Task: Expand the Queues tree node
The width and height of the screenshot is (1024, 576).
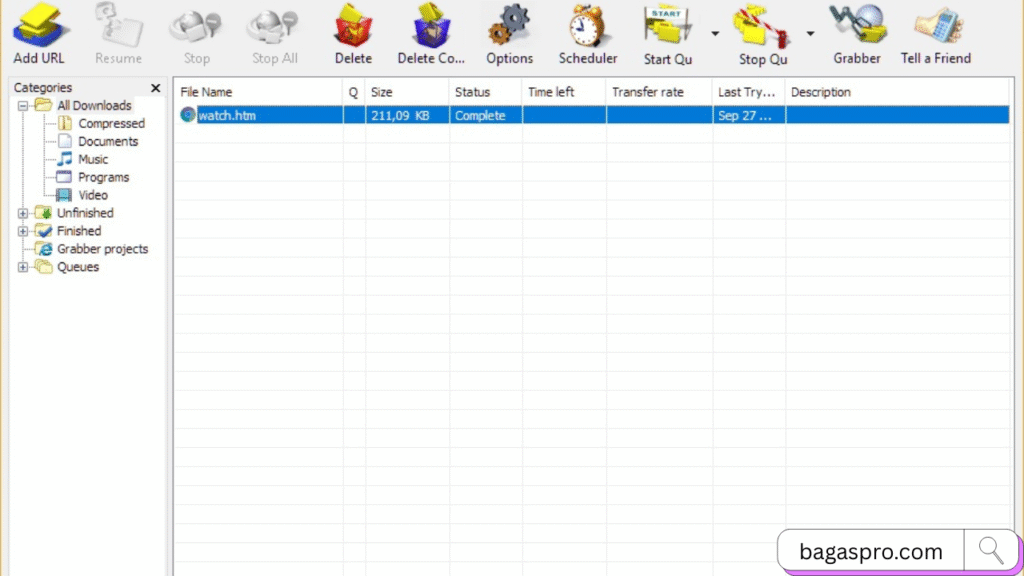Action: (23, 267)
